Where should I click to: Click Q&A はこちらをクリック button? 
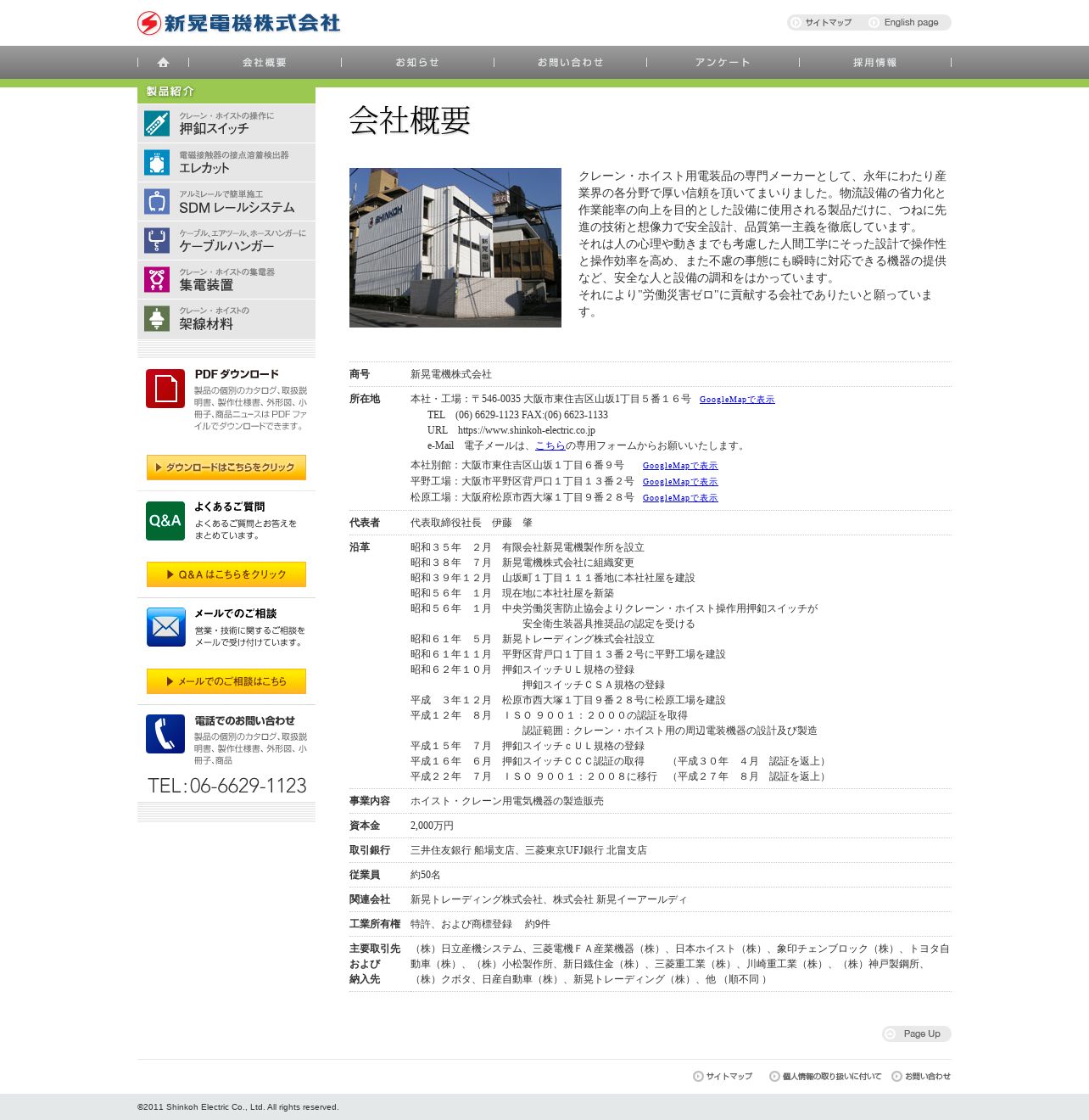click(226, 574)
